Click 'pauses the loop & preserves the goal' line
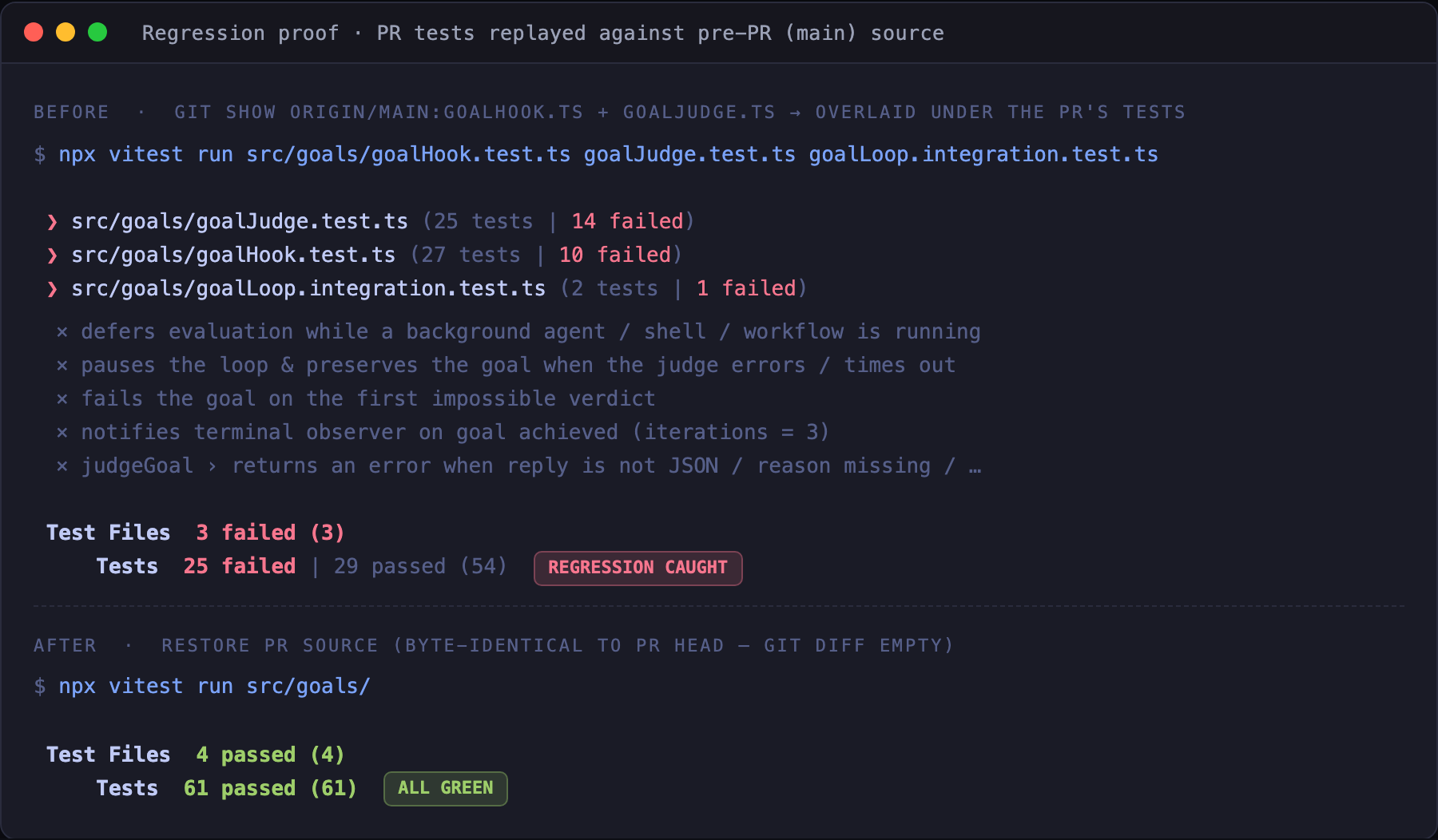Image resolution: width=1438 pixels, height=840 pixels. pyautogui.click(x=518, y=365)
